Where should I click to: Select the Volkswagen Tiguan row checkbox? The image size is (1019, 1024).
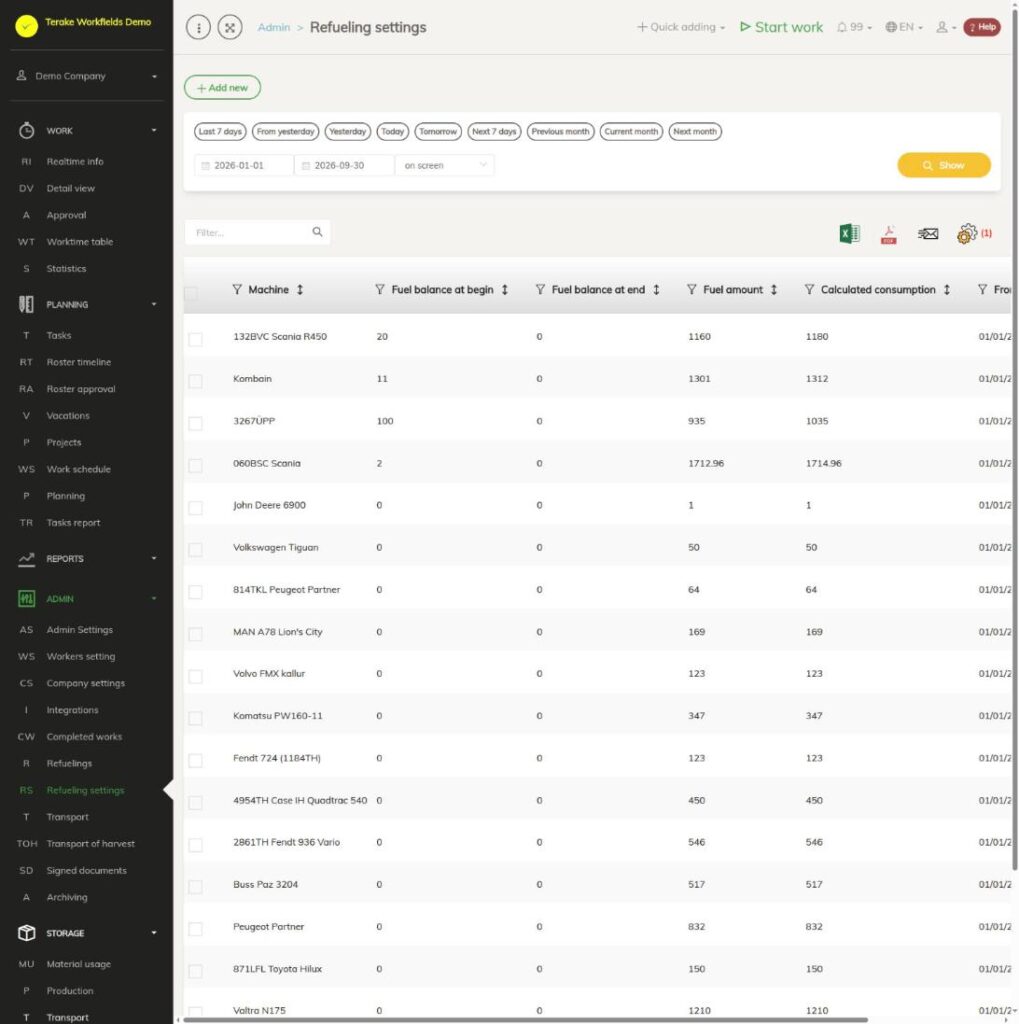click(195, 550)
